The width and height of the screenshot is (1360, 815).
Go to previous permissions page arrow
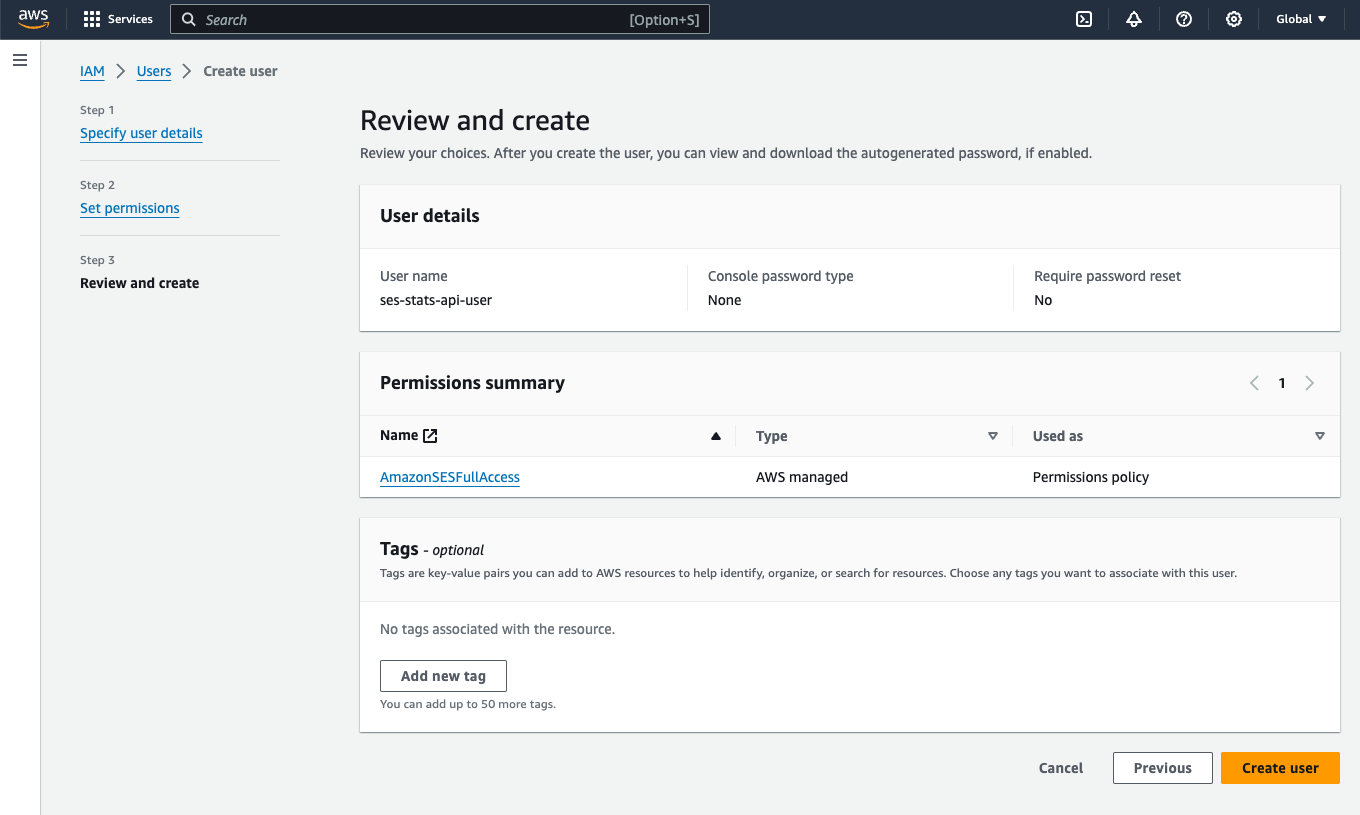(x=1254, y=383)
